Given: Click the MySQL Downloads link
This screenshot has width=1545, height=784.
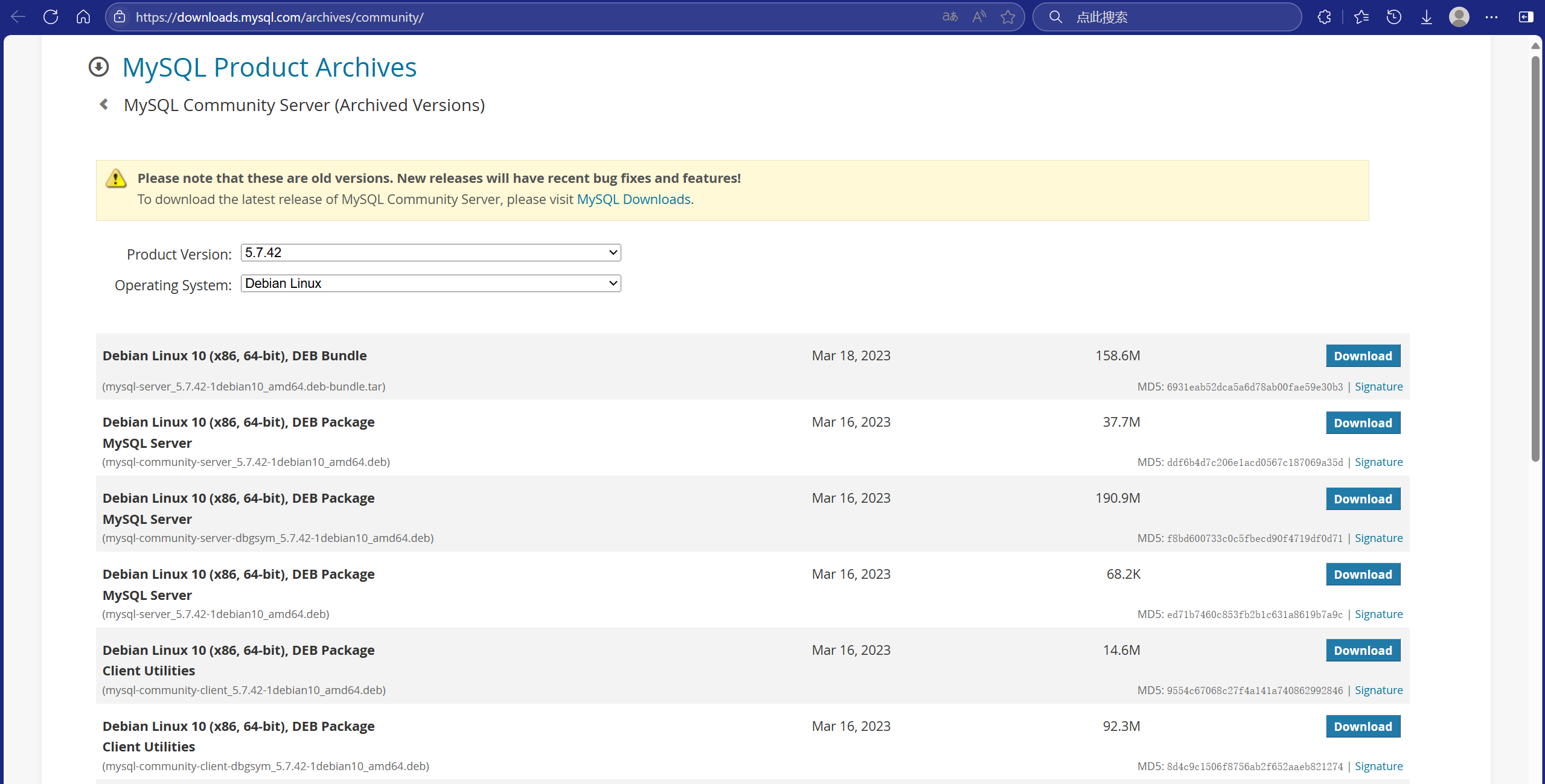Looking at the screenshot, I should pyautogui.click(x=633, y=199).
